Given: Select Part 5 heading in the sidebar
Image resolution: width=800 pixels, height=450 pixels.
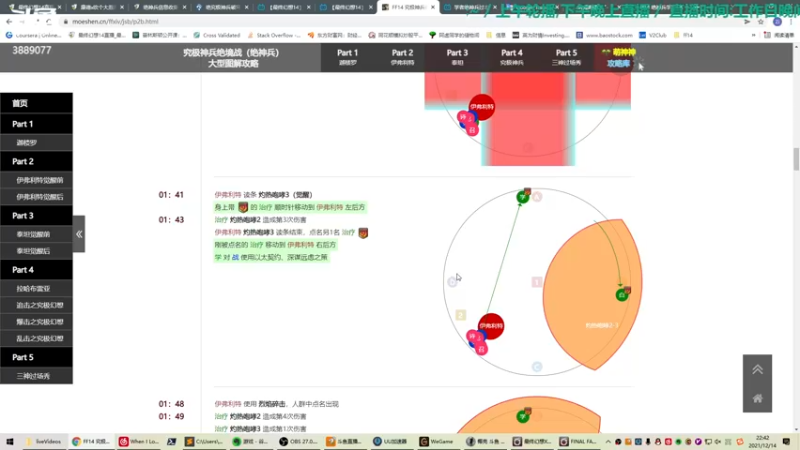Looking at the screenshot, I should point(36,357).
